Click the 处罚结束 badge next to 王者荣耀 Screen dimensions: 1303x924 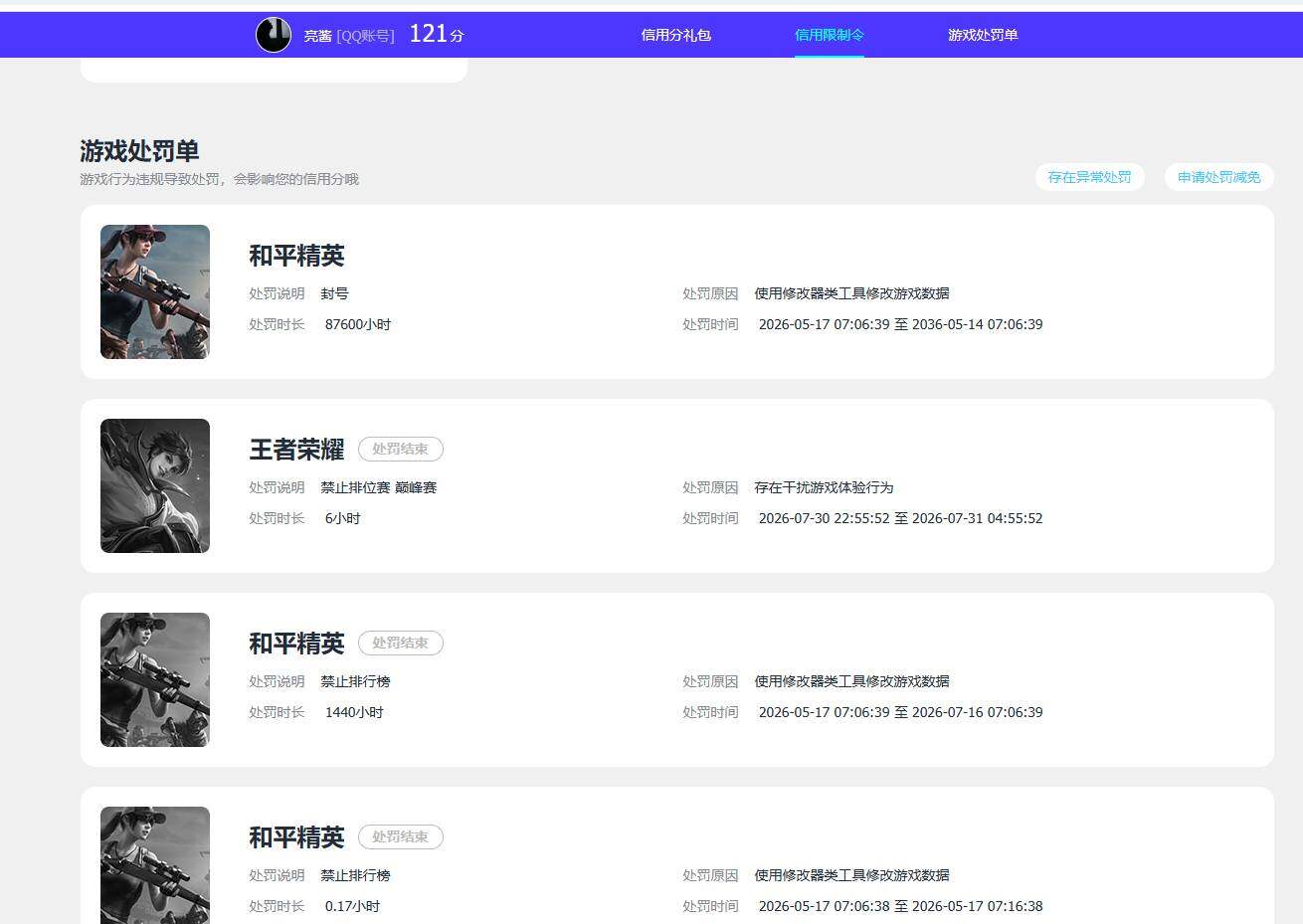point(401,449)
